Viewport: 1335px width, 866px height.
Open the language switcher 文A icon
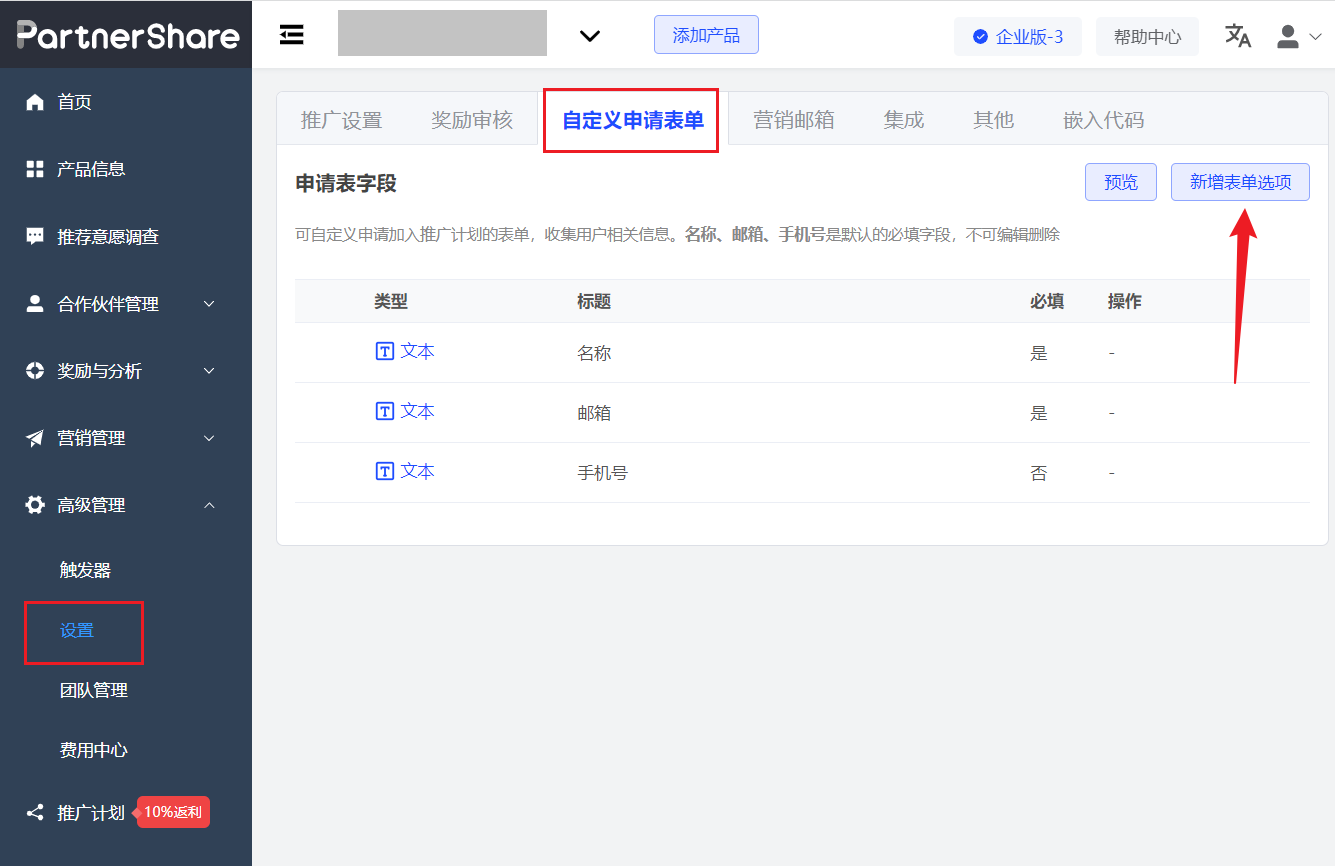(x=1239, y=36)
